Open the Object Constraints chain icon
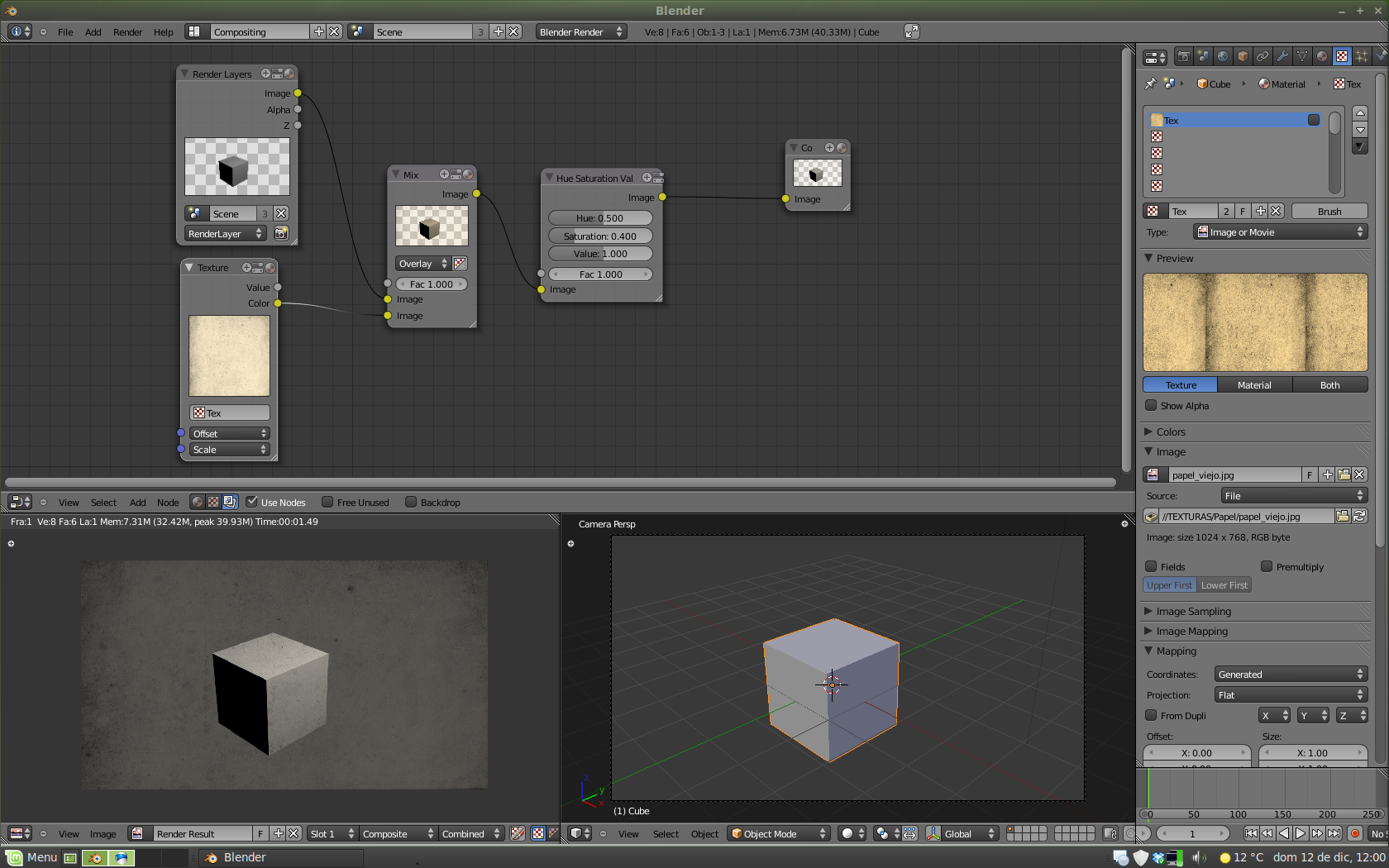This screenshot has width=1389, height=868. click(x=1263, y=57)
